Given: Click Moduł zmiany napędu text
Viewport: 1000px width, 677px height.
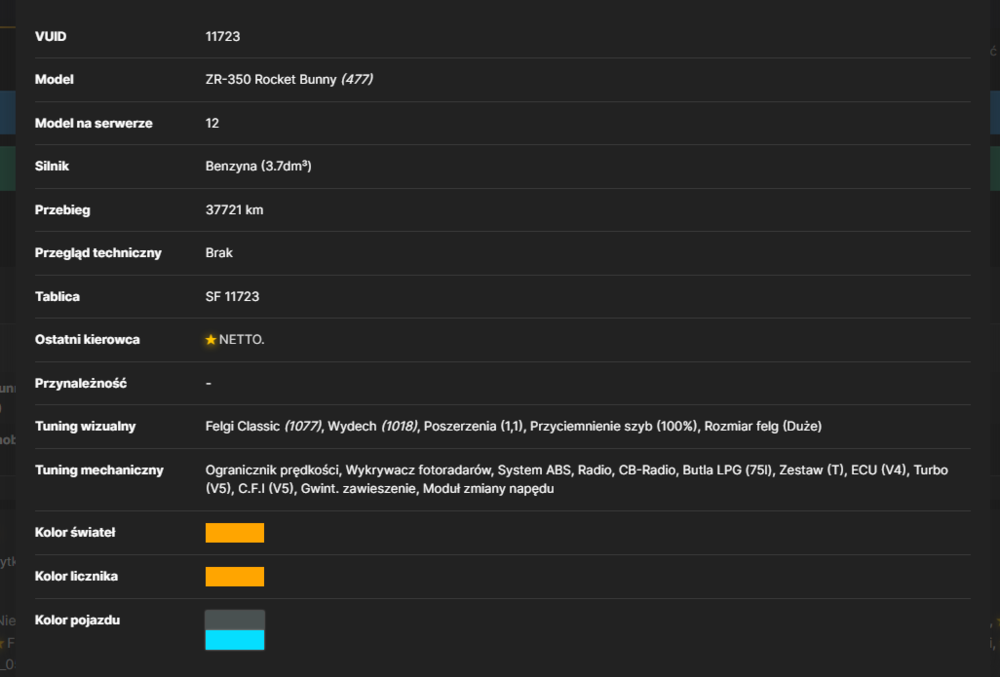Looking at the screenshot, I should pyautogui.click(x=489, y=489).
